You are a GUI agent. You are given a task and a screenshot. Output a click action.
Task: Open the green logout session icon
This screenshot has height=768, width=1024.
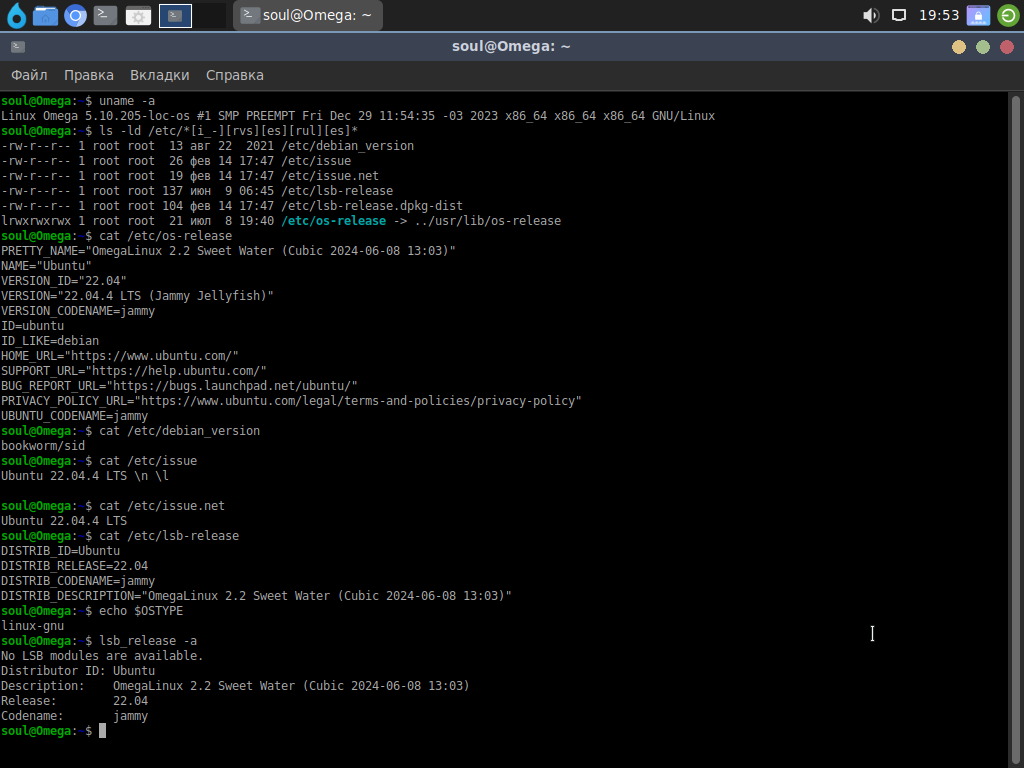pos(1008,16)
